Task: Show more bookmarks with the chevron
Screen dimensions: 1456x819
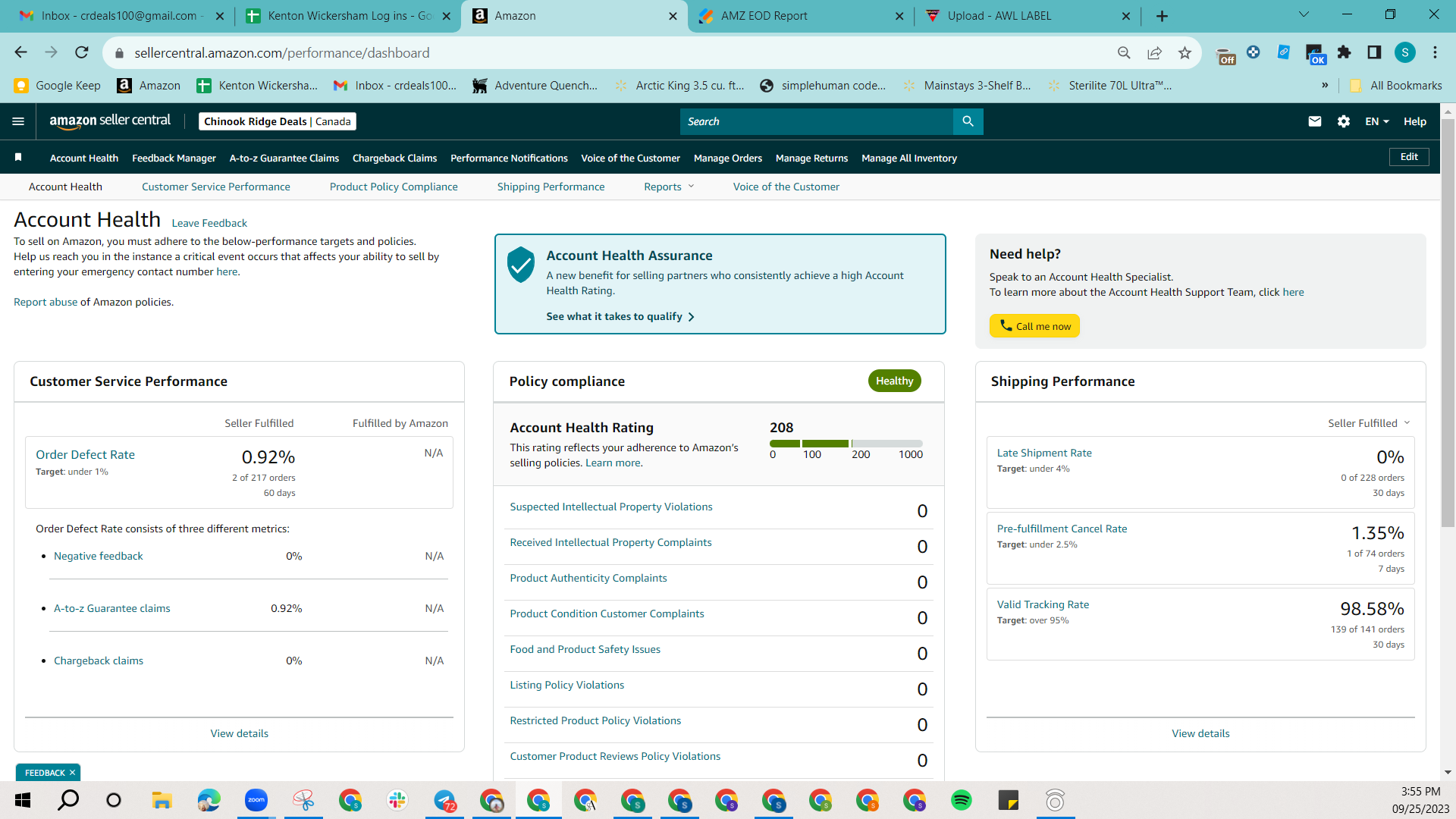Action: pos(1325,85)
